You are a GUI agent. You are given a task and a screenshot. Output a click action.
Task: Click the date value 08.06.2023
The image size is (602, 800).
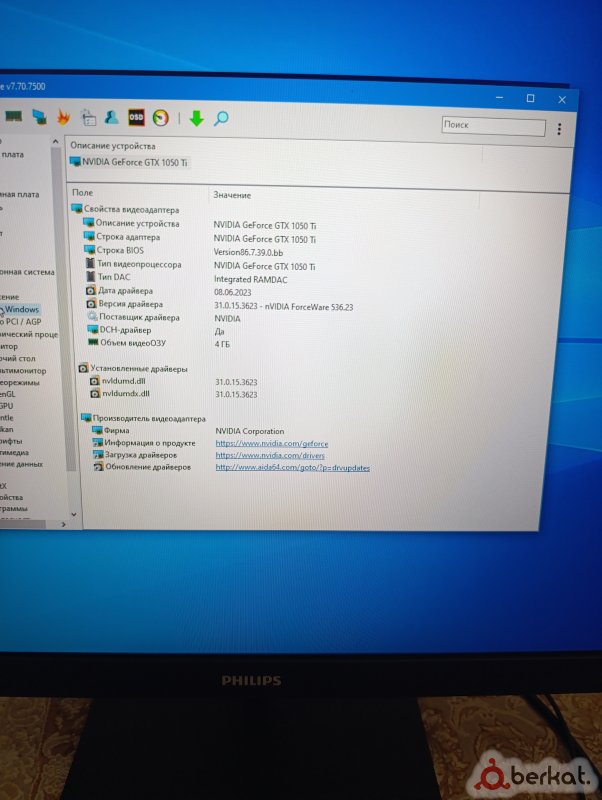coord(233,292)
